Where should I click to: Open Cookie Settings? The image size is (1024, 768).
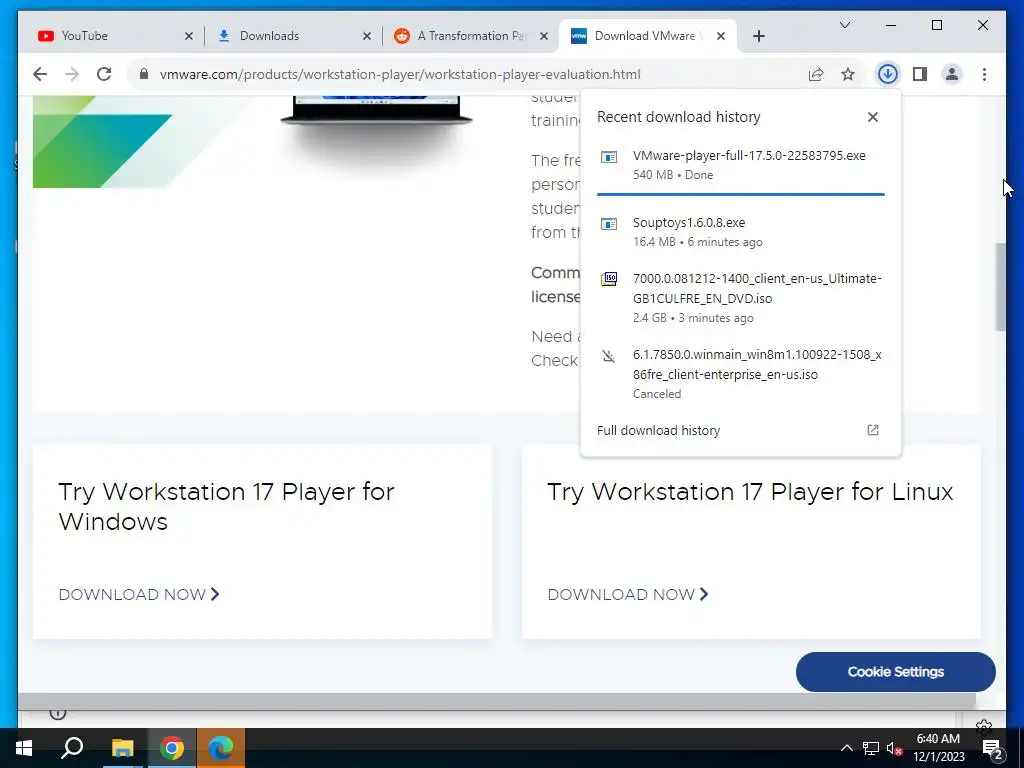click(895, 672)
